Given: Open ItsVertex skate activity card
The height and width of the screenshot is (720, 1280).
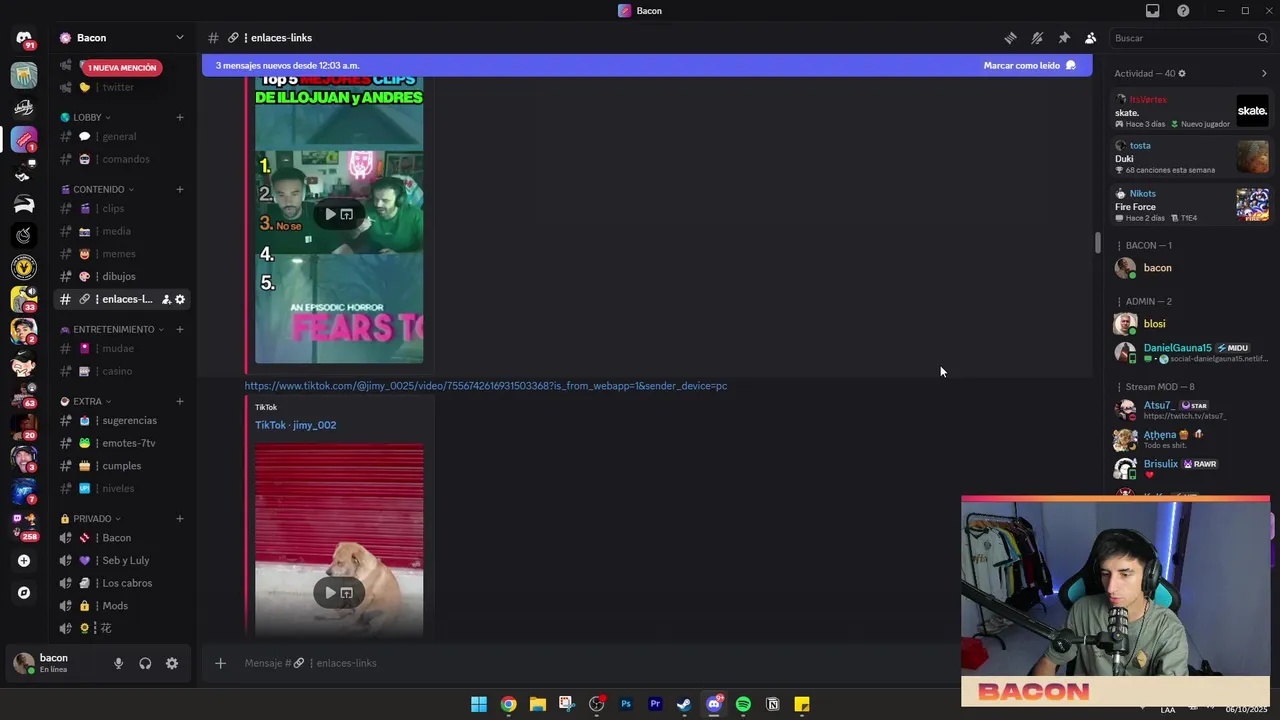Looking at the screenshot, I should point(1192,112).
